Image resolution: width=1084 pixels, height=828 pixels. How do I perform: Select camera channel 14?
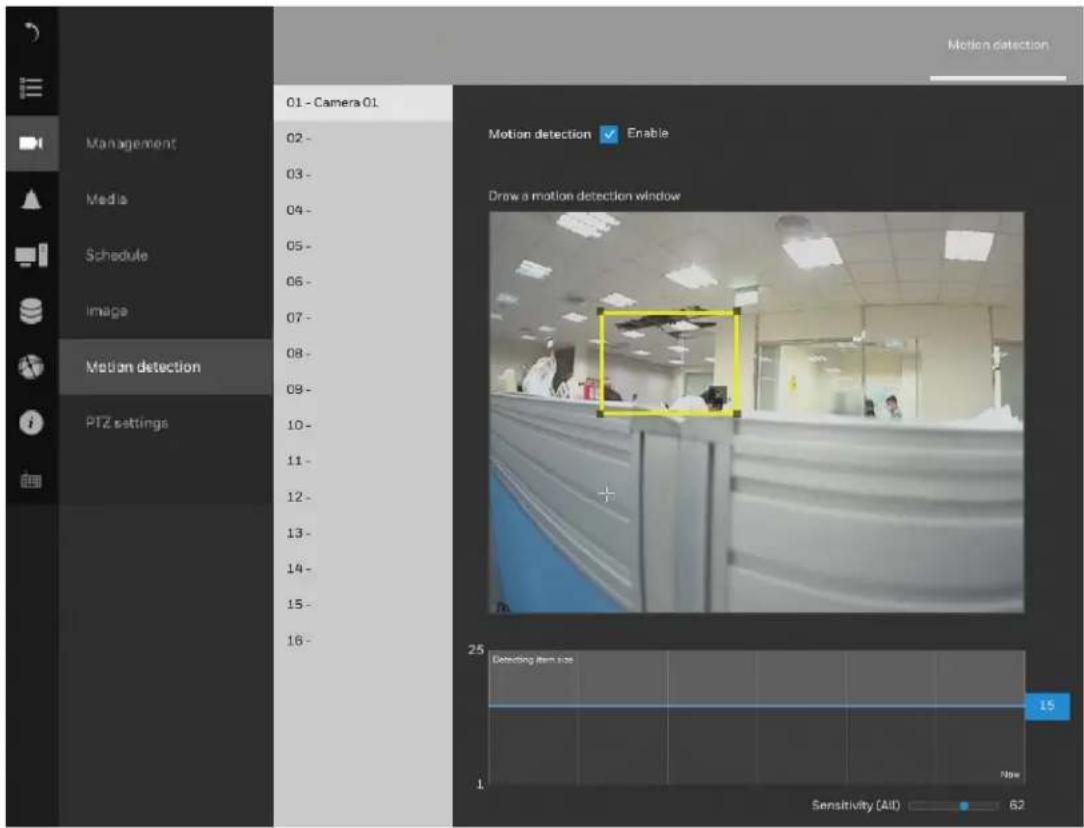(363, 569)
